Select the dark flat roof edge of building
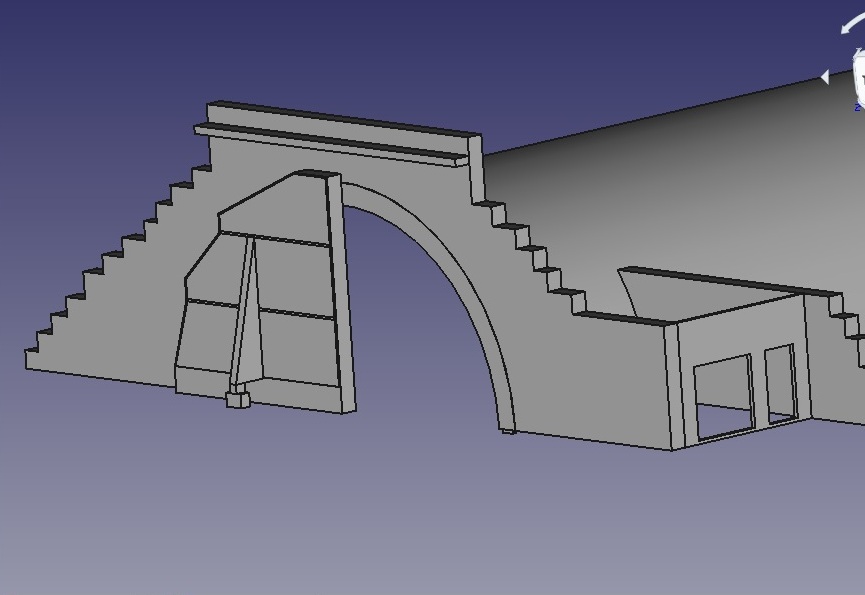Screen dimensions: 865x595 [730, 282]
